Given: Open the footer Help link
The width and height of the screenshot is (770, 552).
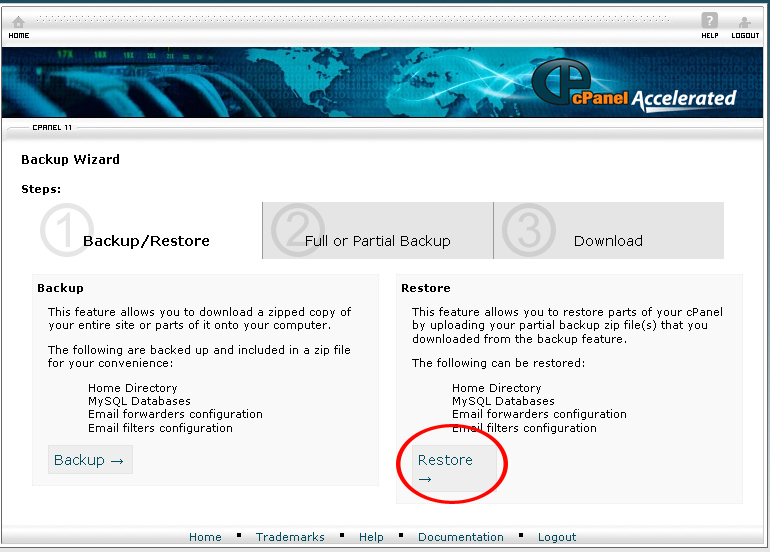Looking at the screenshot, I should click(371, 537).
